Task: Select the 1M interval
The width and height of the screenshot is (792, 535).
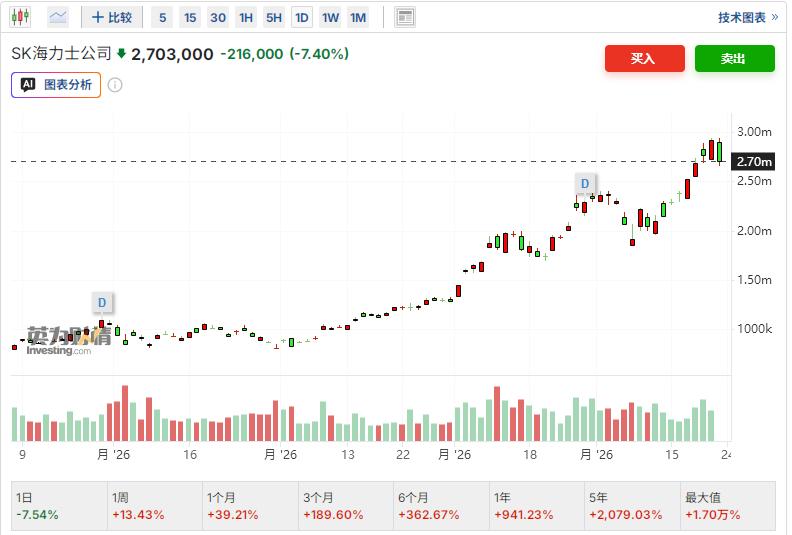Action: (x=358, y=18)
